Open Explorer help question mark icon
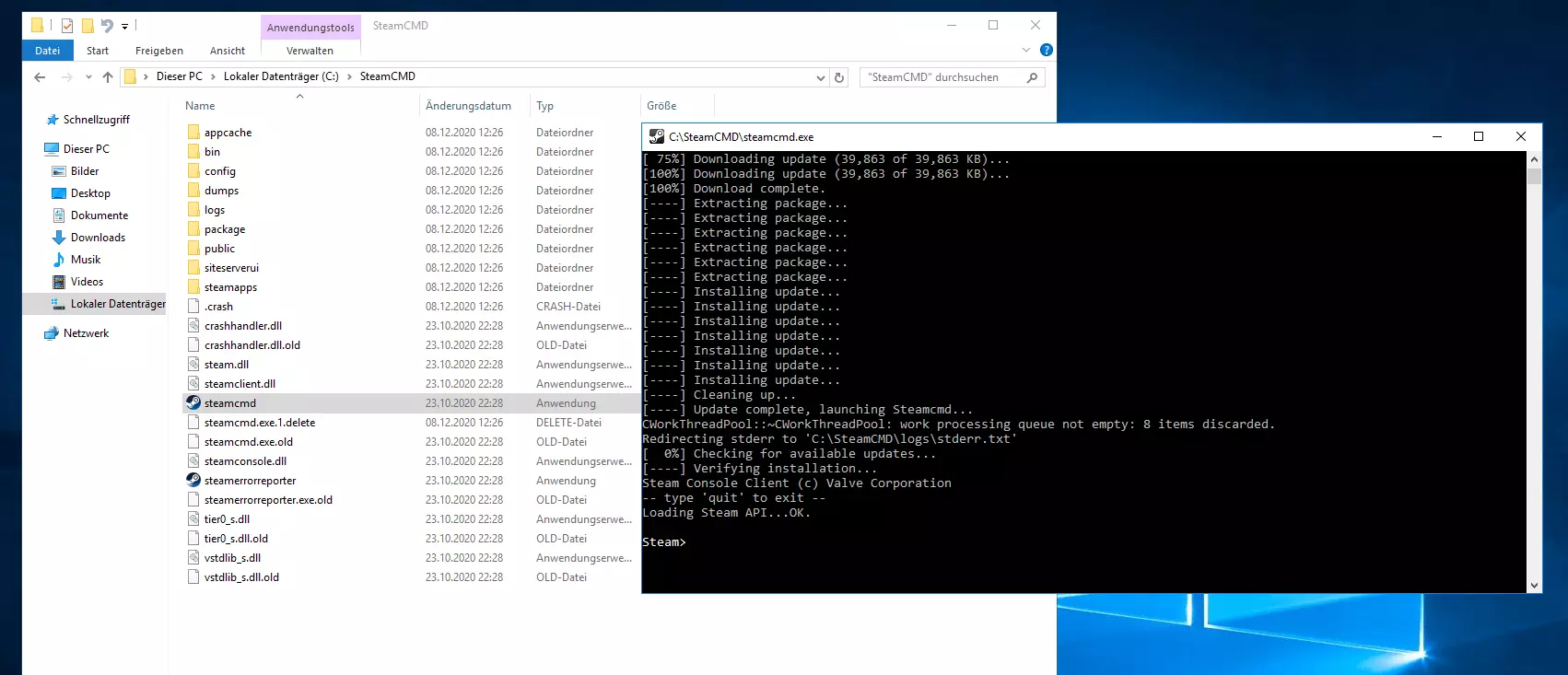 [x=1047, y=50]
